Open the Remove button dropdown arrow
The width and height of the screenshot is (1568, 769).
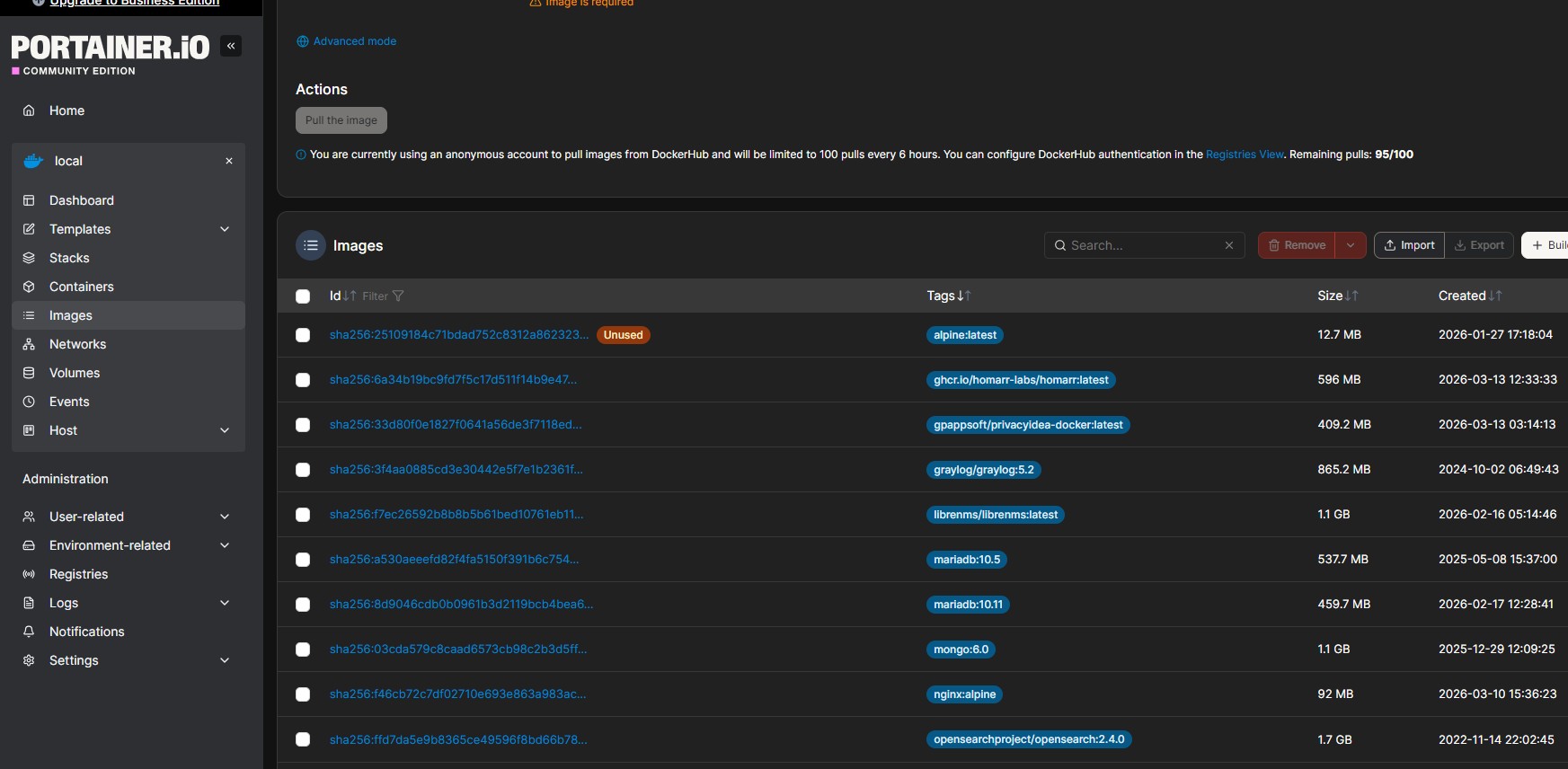coord(1350,245)
